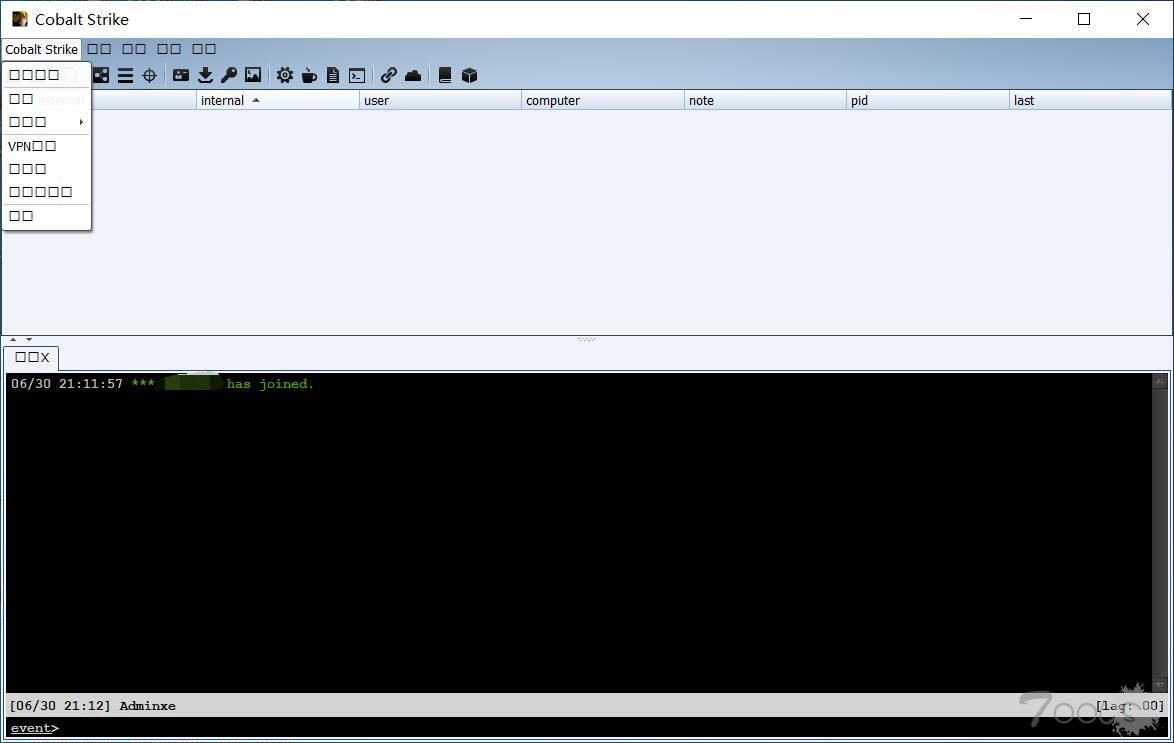Choose the VPN entry in the open menu
1174x743 pixels.
(46, 146)
